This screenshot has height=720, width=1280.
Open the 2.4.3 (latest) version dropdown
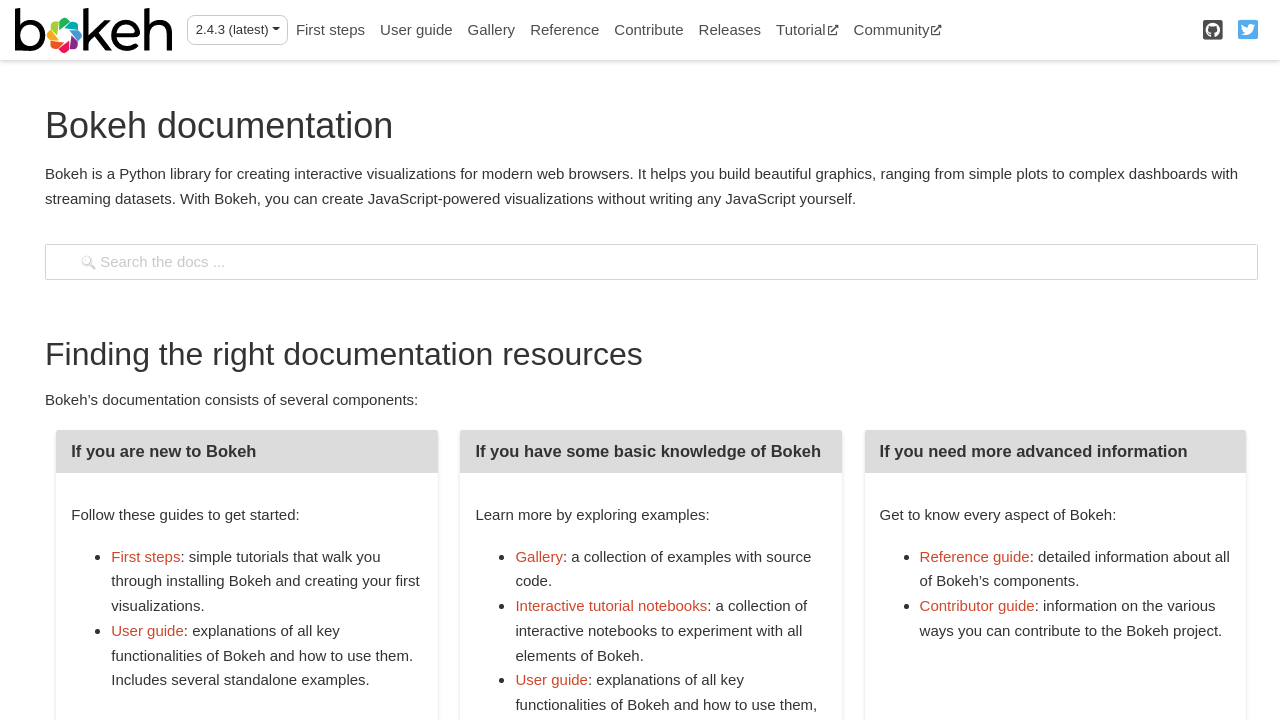(237, 30)
